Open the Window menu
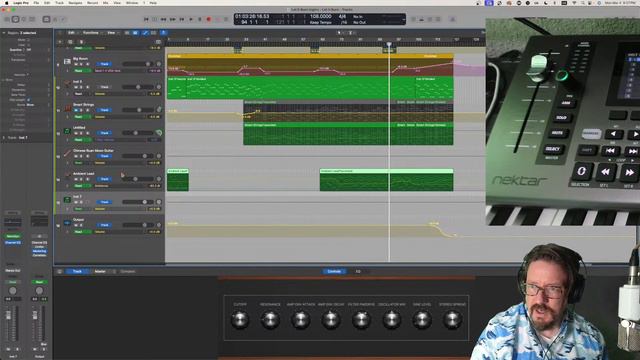This screenshot has height=360, width=640. (132, 3)
